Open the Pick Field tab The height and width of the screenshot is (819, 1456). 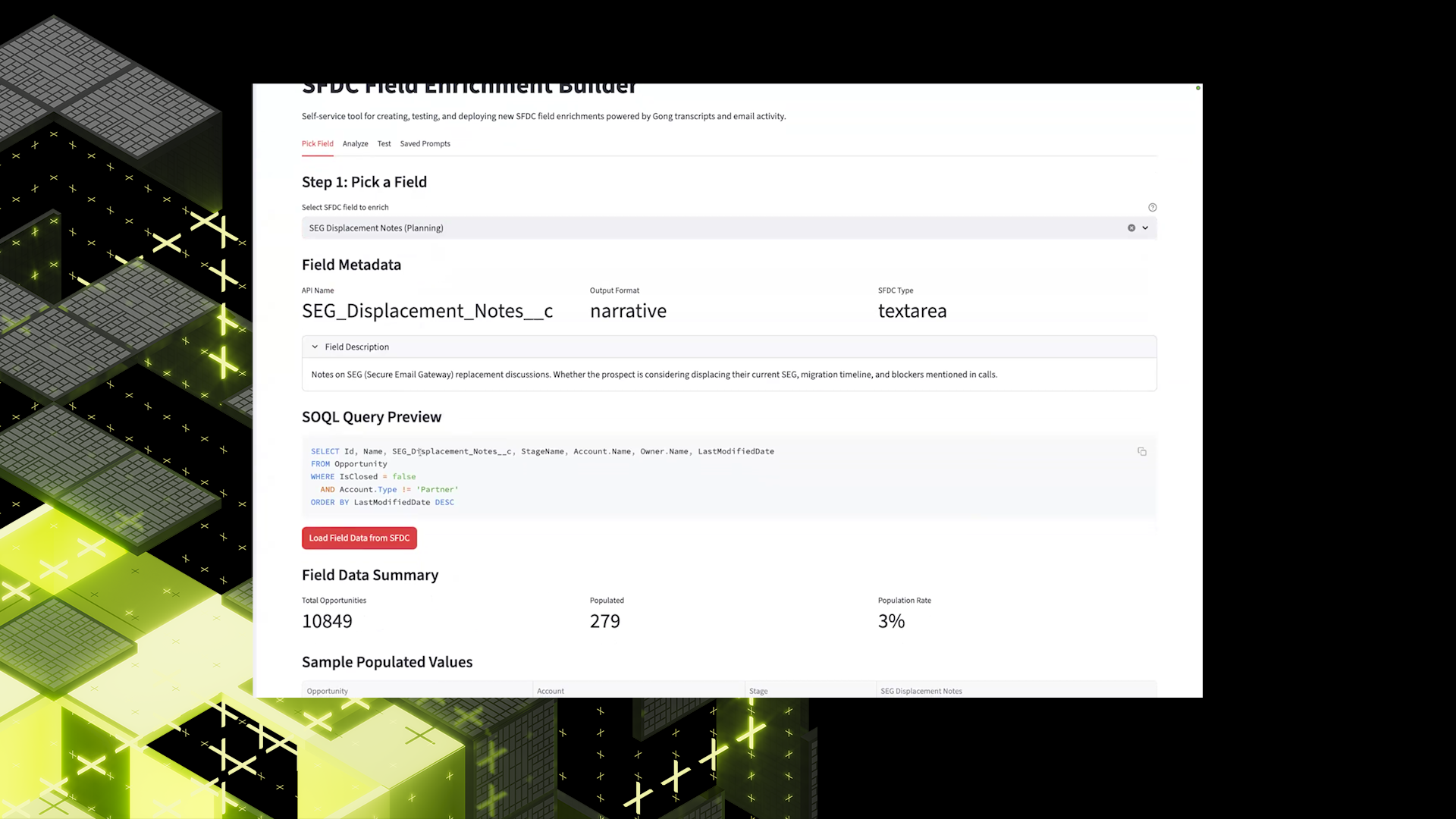click(317, 143)
